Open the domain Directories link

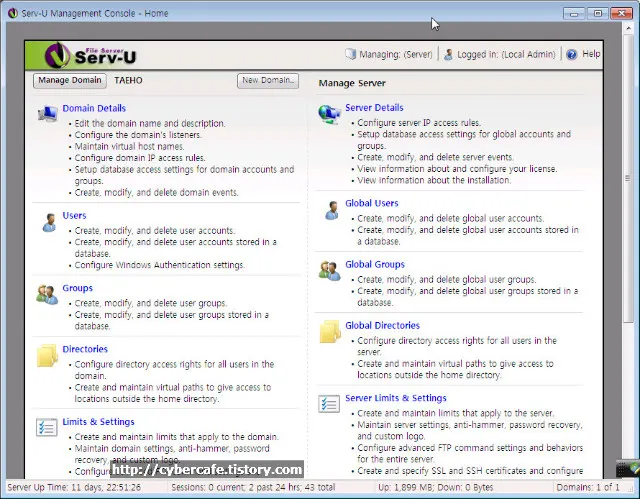(85, 349)
